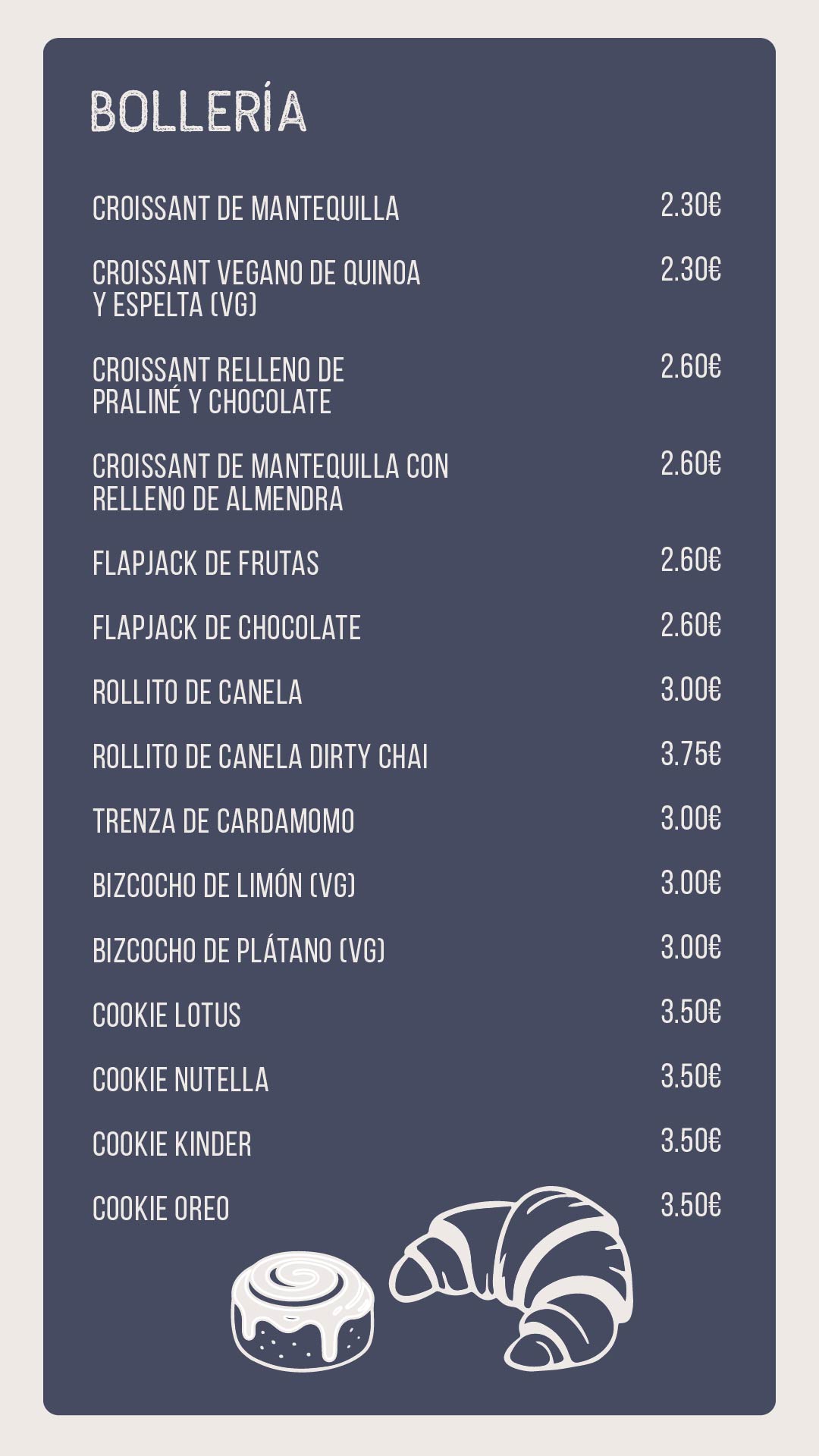
Task: Tap Cookie Oreo entry
Action: click(x=161, y=1209)
